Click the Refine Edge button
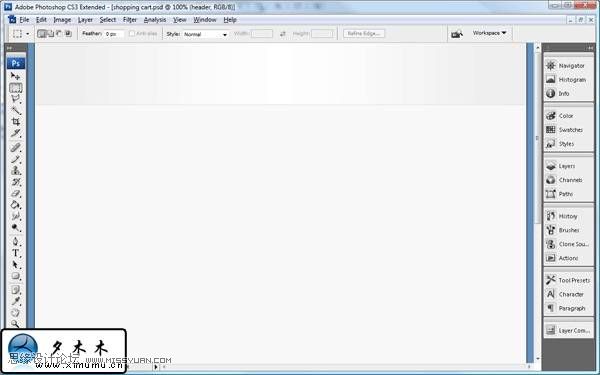The width and height of the screenshot is (600, 375). (364, 34)
